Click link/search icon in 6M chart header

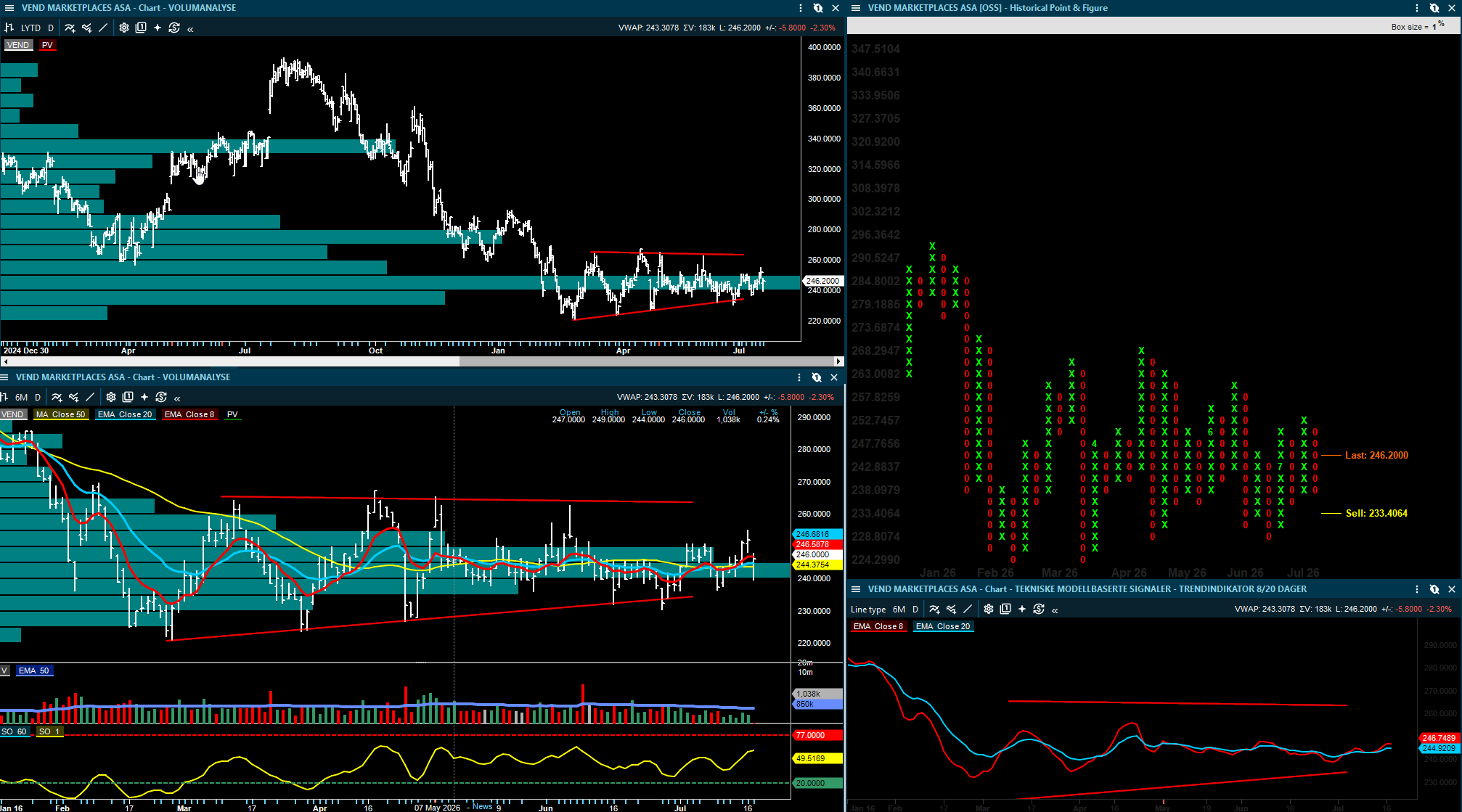click(817, 377)
